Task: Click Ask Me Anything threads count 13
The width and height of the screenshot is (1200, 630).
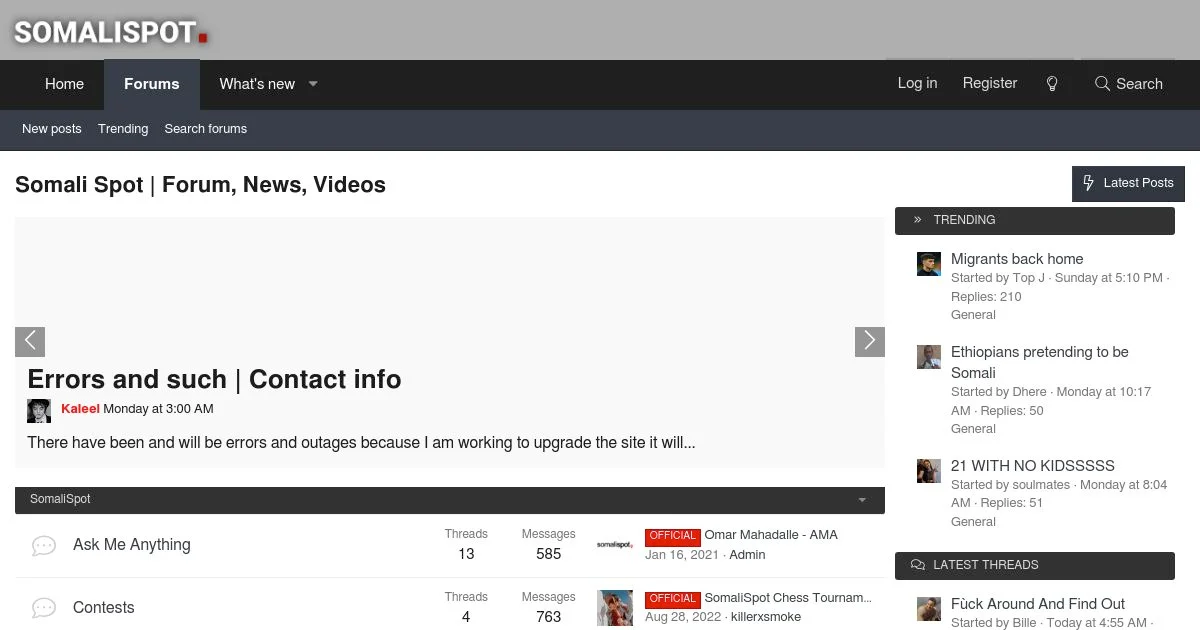Action: 466,554
